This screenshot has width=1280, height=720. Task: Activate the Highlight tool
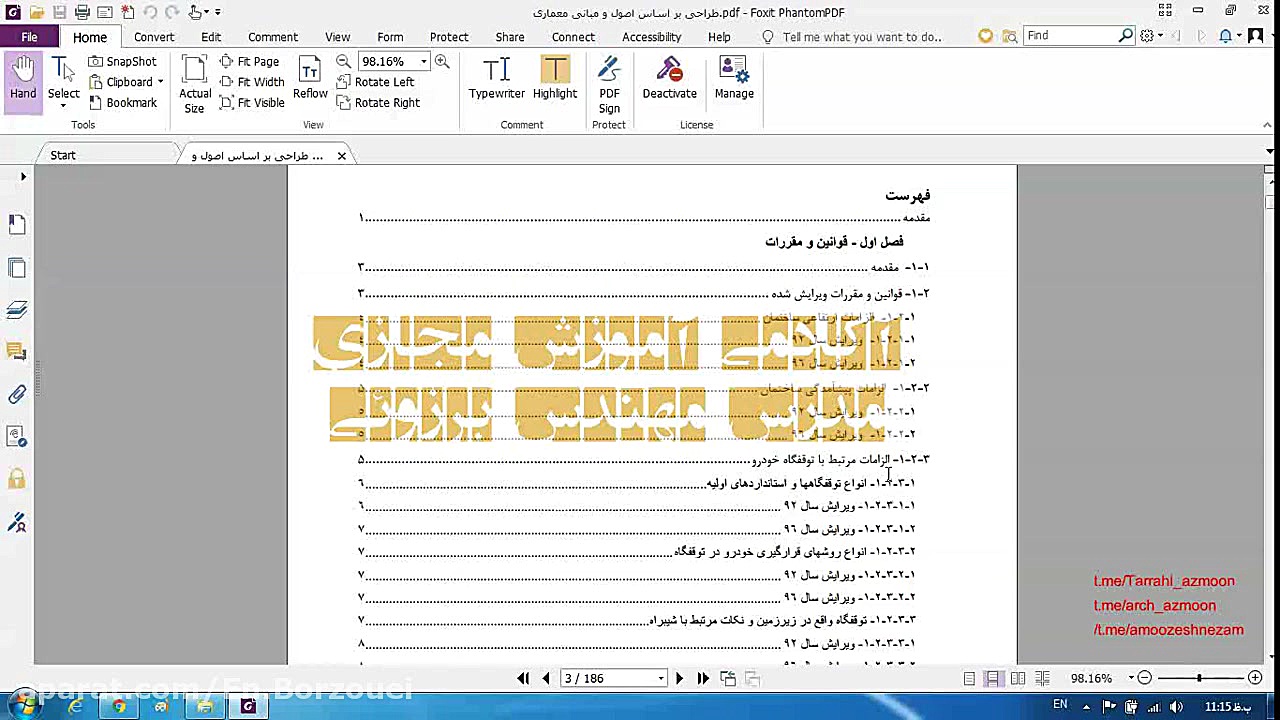tap(555, 78)
